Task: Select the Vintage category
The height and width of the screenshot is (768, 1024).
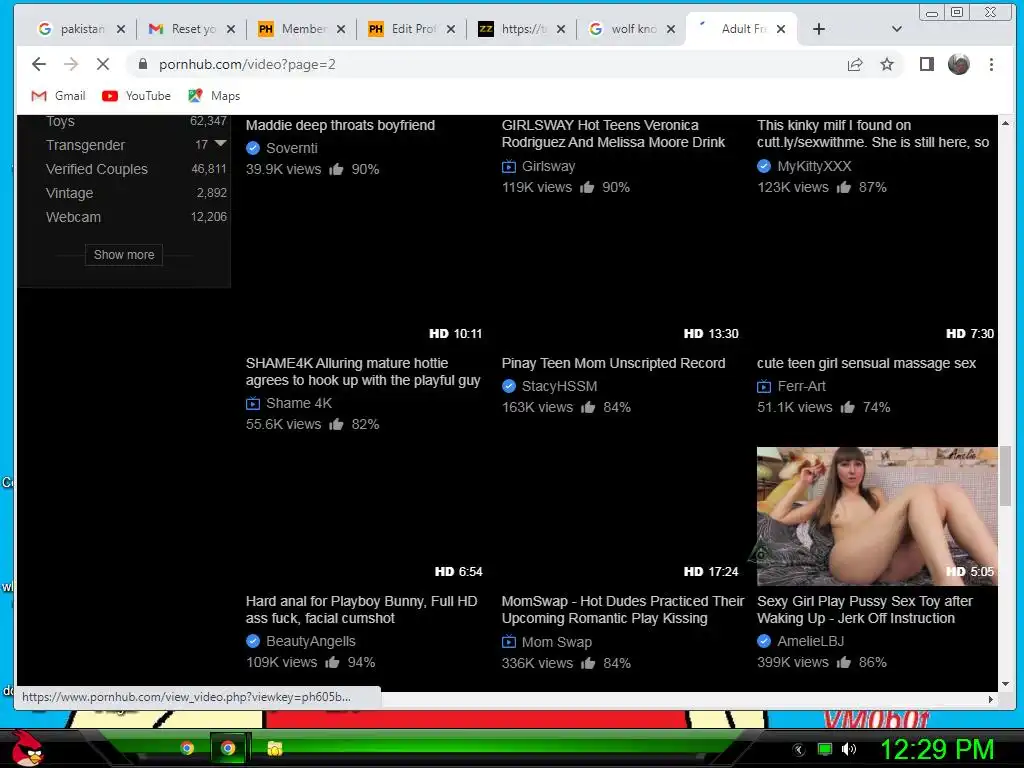Action: coord(69,193)
